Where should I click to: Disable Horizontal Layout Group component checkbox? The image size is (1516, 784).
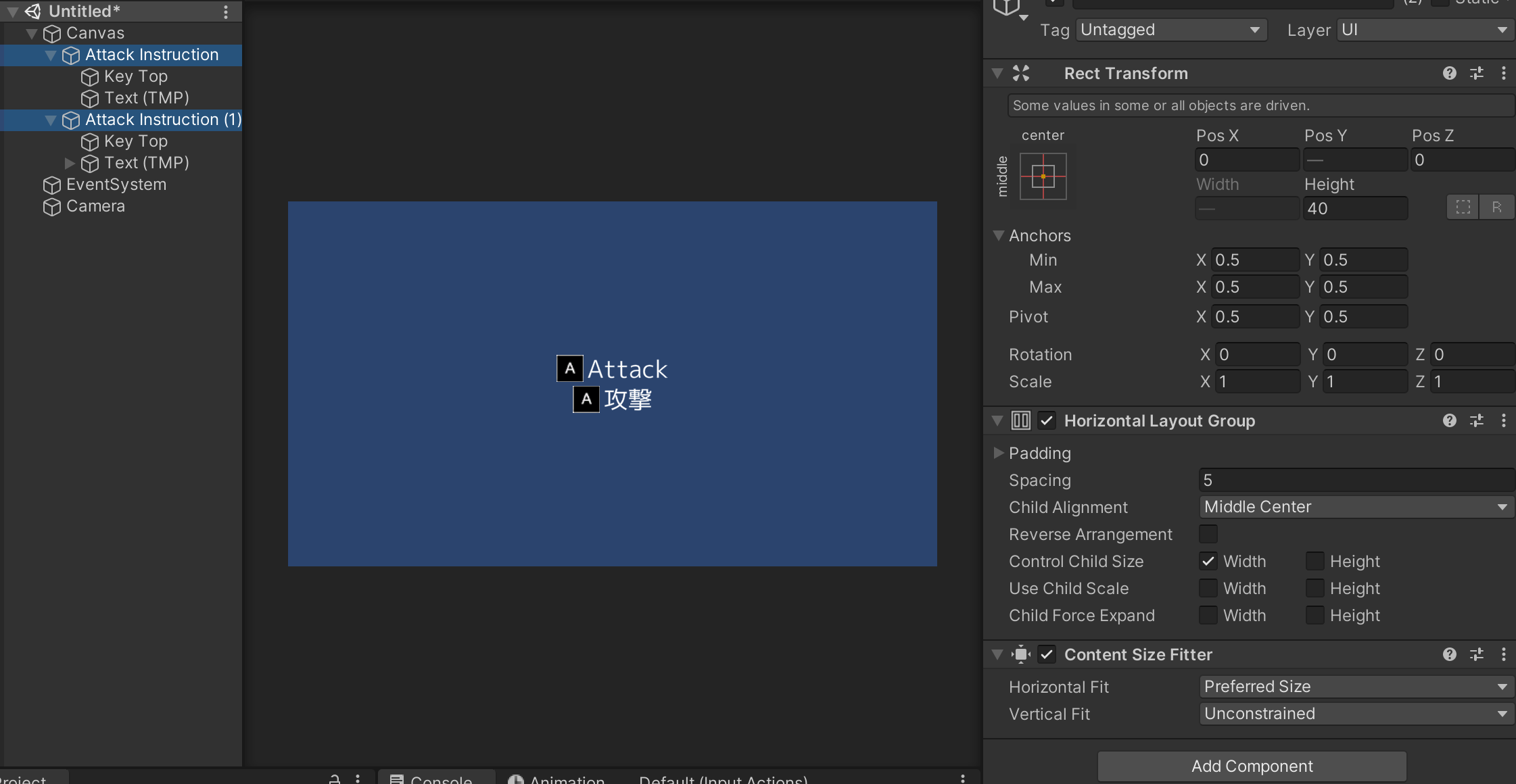coord(1047,420)
